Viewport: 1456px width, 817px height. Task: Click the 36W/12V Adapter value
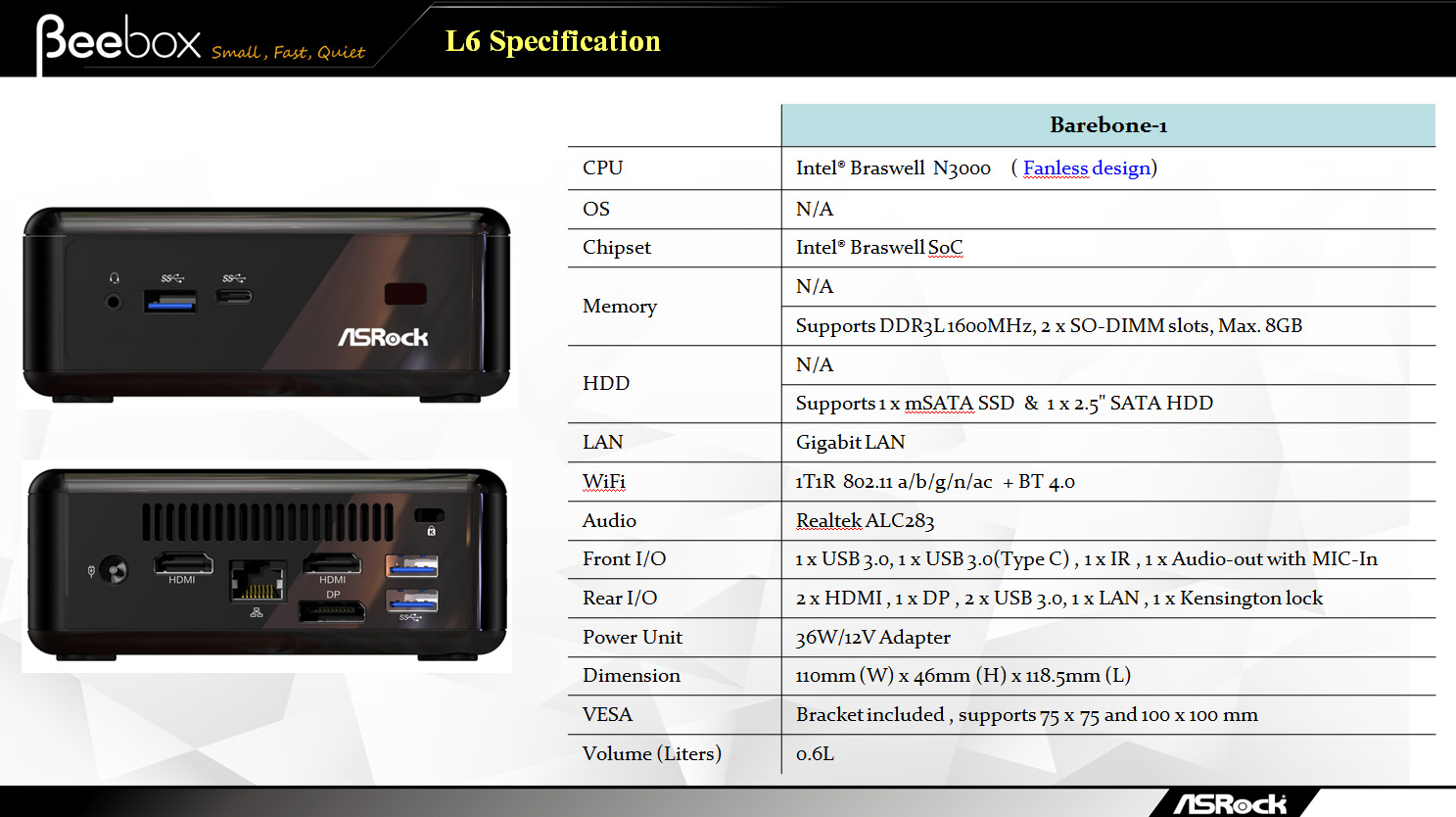tap(873, 637)
